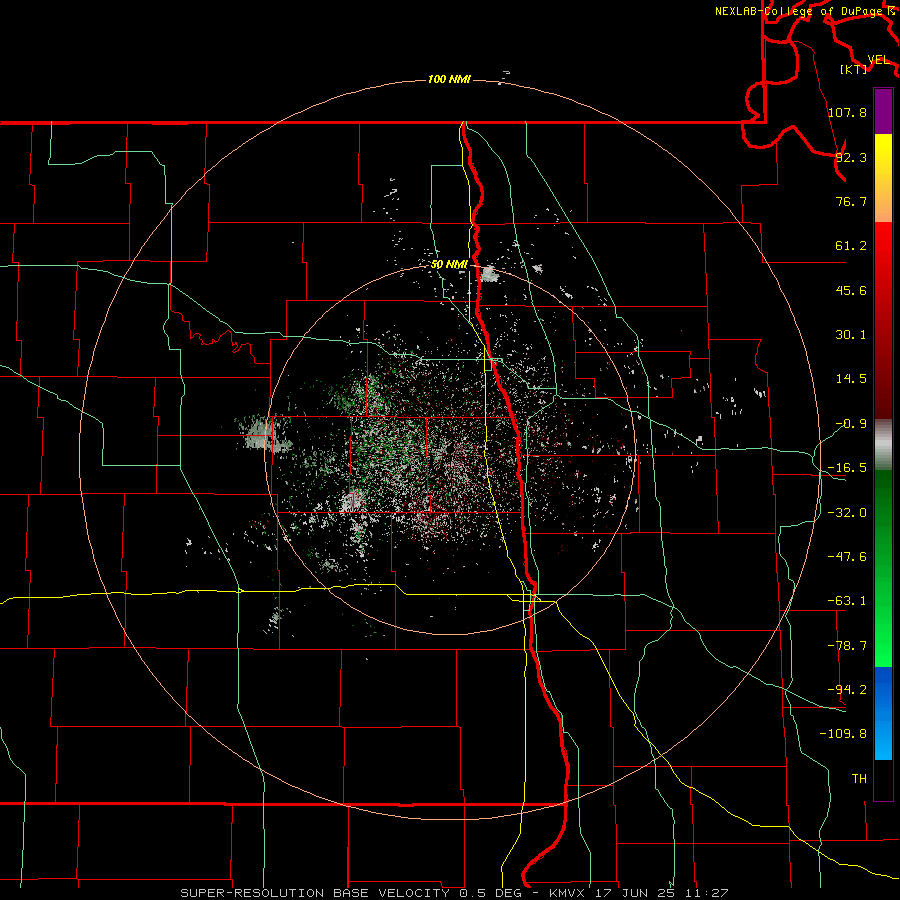The image size is (900, 900).
Task: Click the [KT] units label
Action: point(854,69)
